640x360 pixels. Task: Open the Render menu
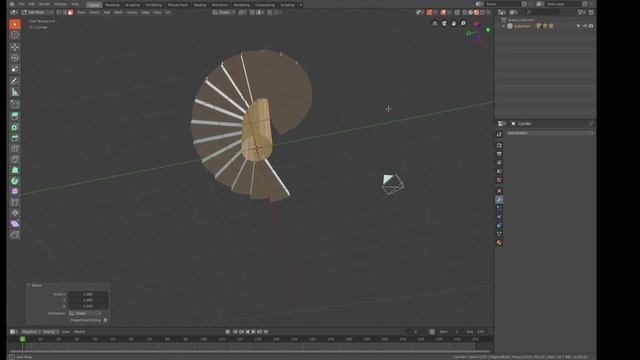coord(44,4)
